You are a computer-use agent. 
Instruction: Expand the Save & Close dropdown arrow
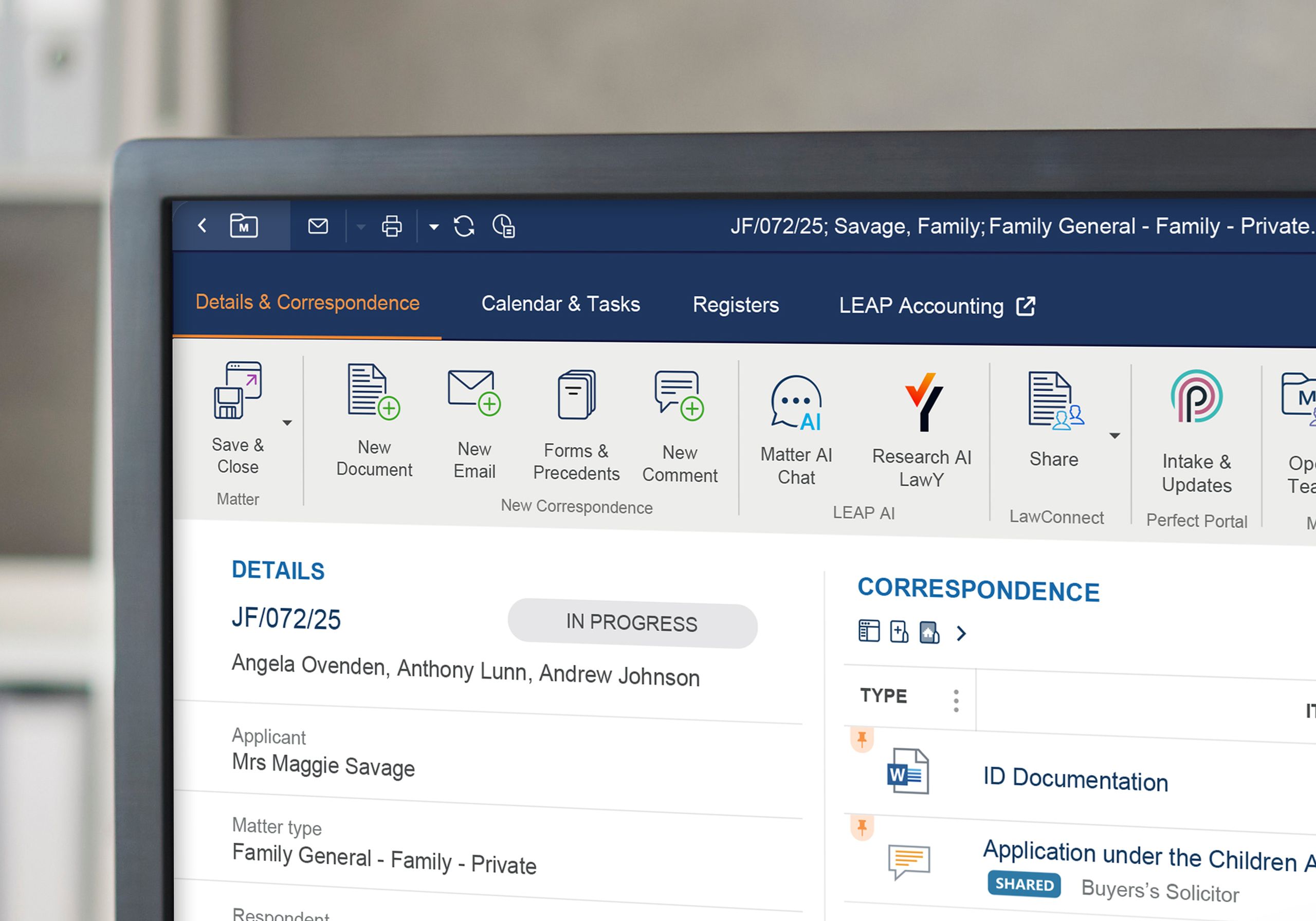click(x=287, y=423)
